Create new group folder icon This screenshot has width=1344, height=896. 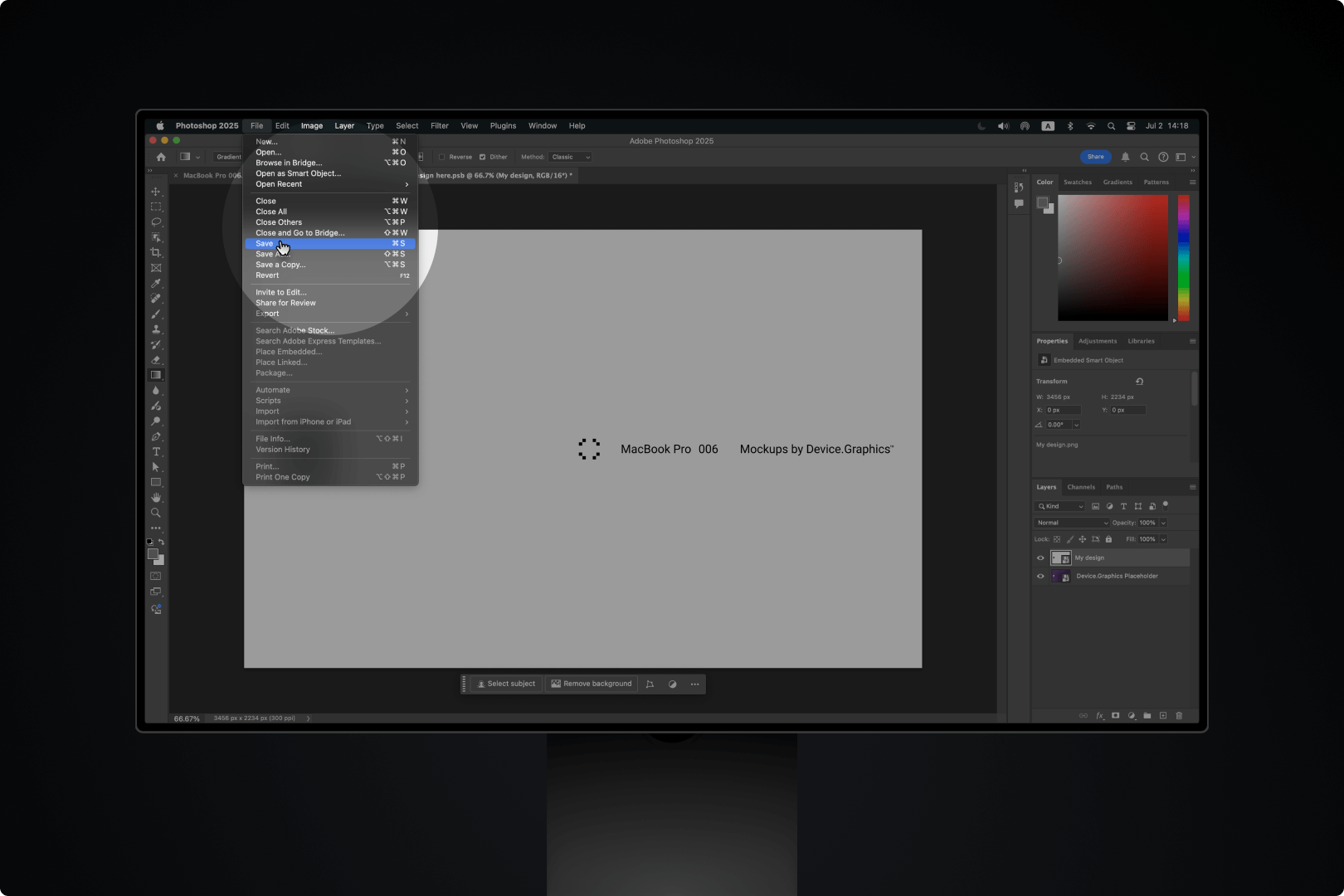click(1147, 715)
